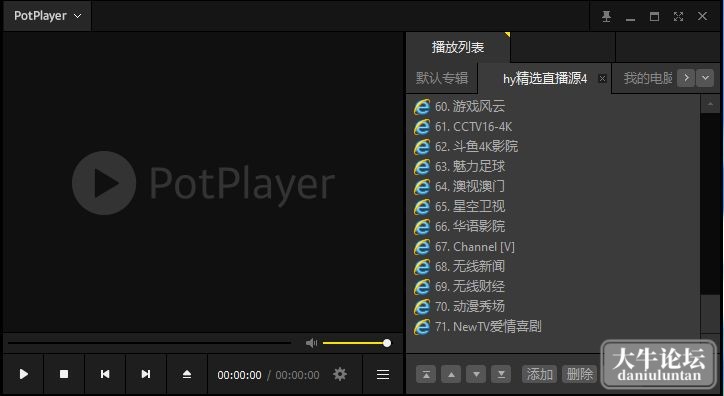The image size is (724, 396).
Task: Click the PotPlayer logo in video area
Action: 203,183
